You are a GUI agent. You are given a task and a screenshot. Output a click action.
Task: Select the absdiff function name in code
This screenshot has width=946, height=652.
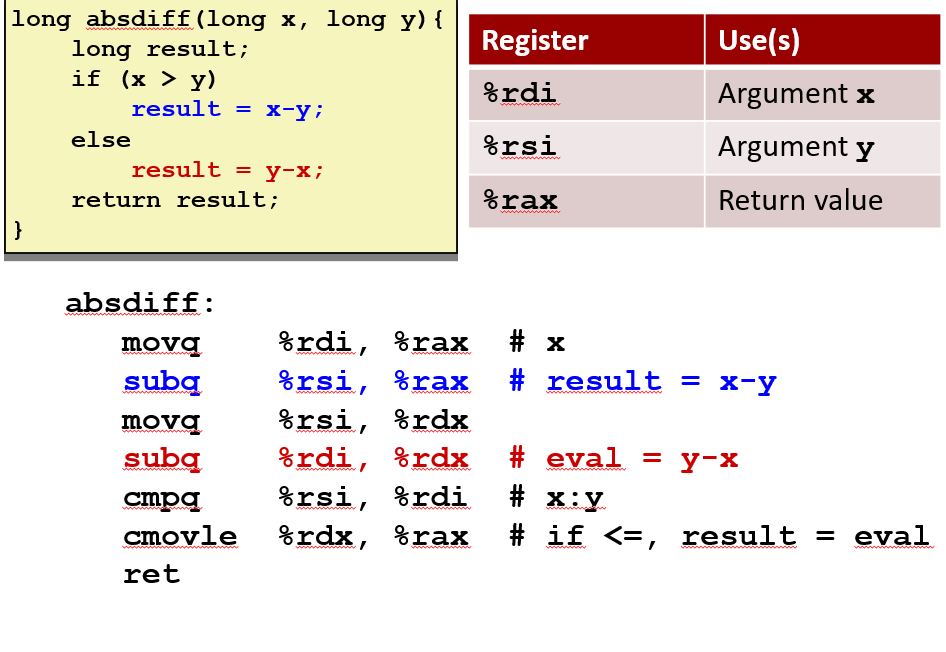[137, 19]
